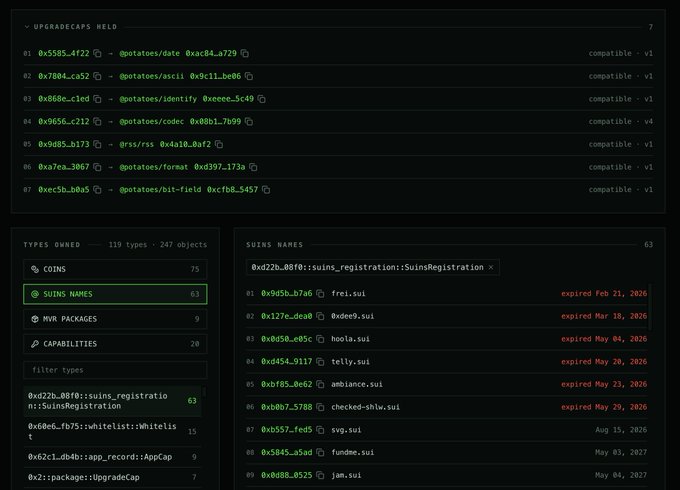The image size is (680, 490).
Task: Copy the 0xd397…173a package address
Action: click(x=254, y=167)
